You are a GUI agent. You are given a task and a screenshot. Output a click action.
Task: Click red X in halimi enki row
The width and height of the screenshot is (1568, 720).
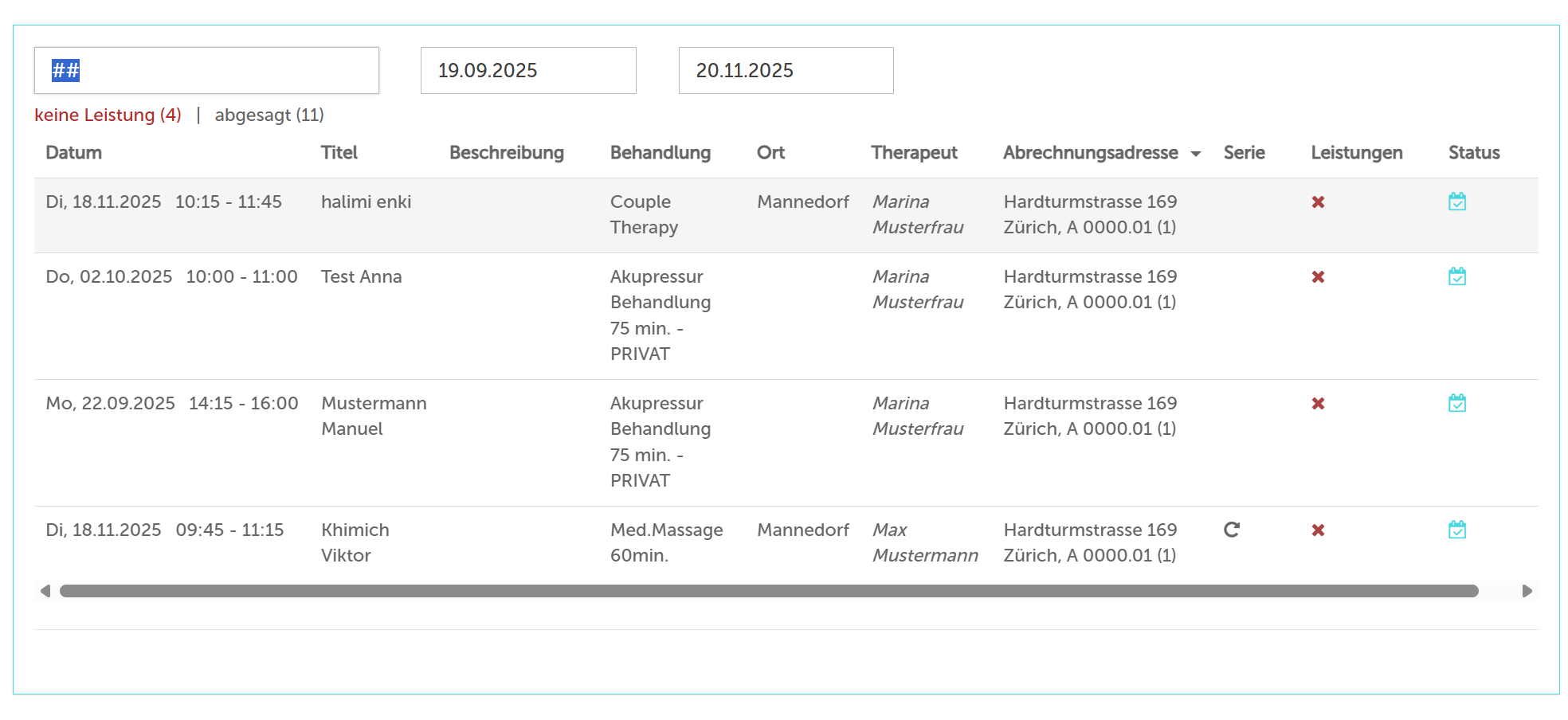[1318, 202]
